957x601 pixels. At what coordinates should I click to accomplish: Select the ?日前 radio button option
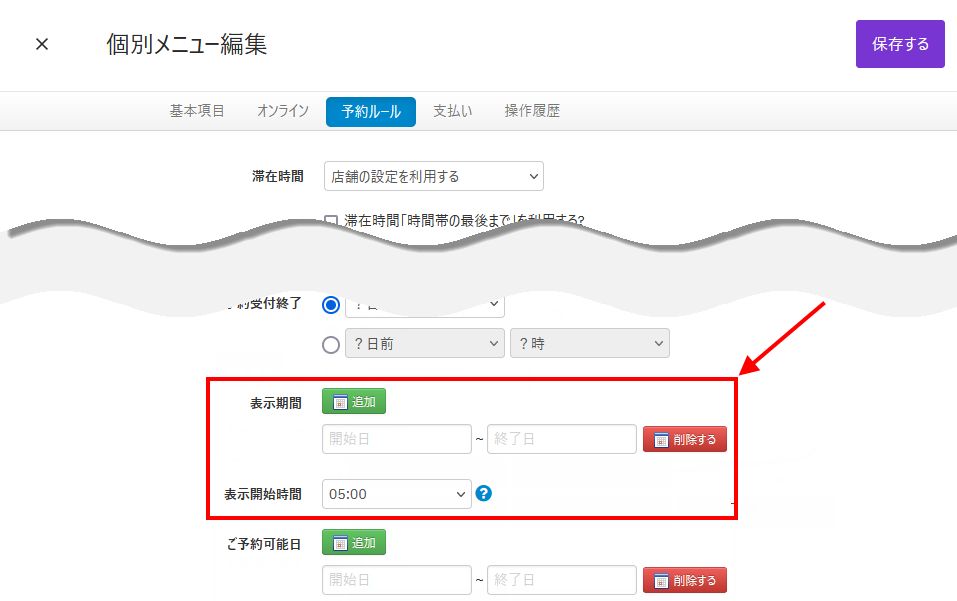pos(332,344)
